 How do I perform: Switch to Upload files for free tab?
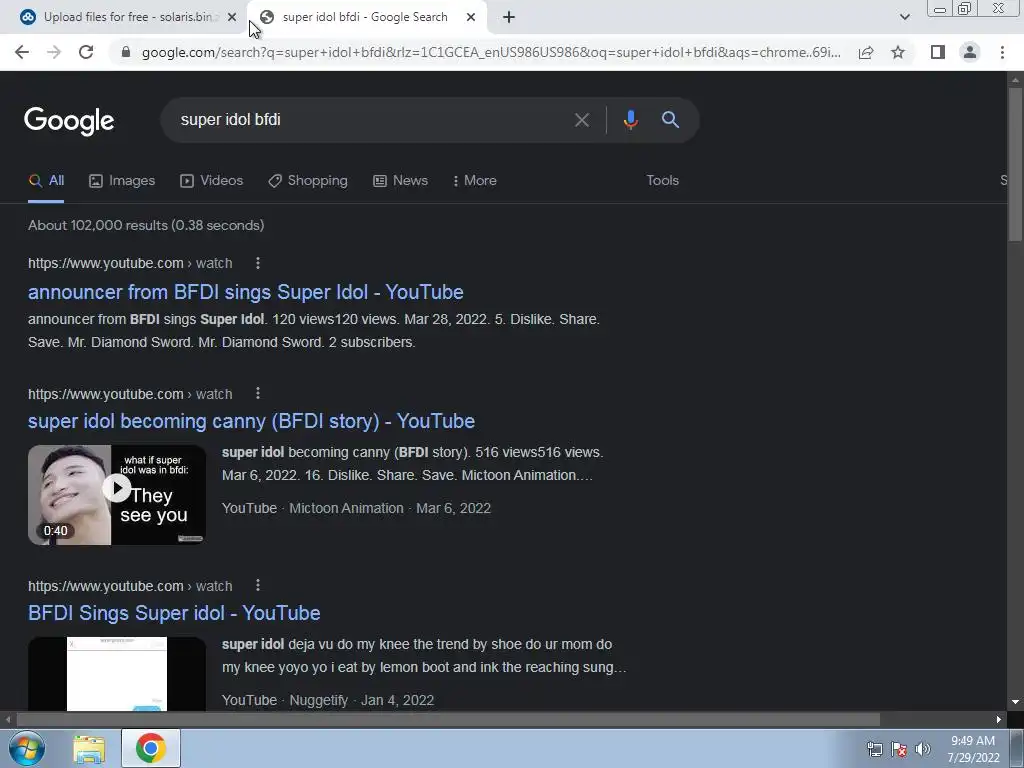pos(128,18)
